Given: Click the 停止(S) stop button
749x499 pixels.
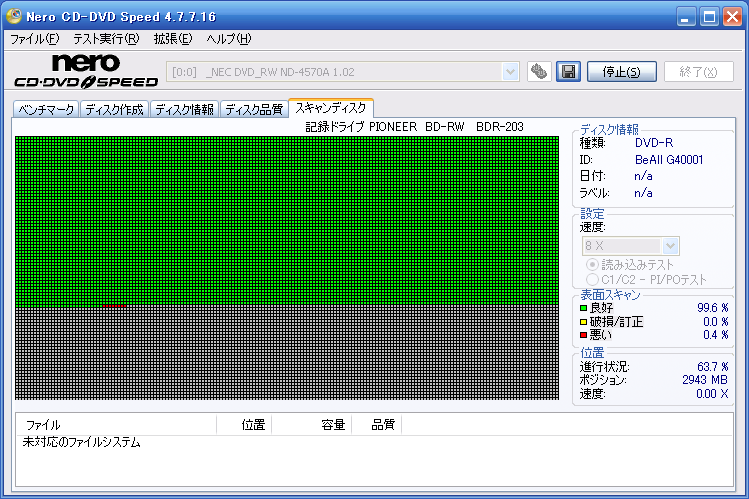Looking at the screenshot, I should (621, 72).
